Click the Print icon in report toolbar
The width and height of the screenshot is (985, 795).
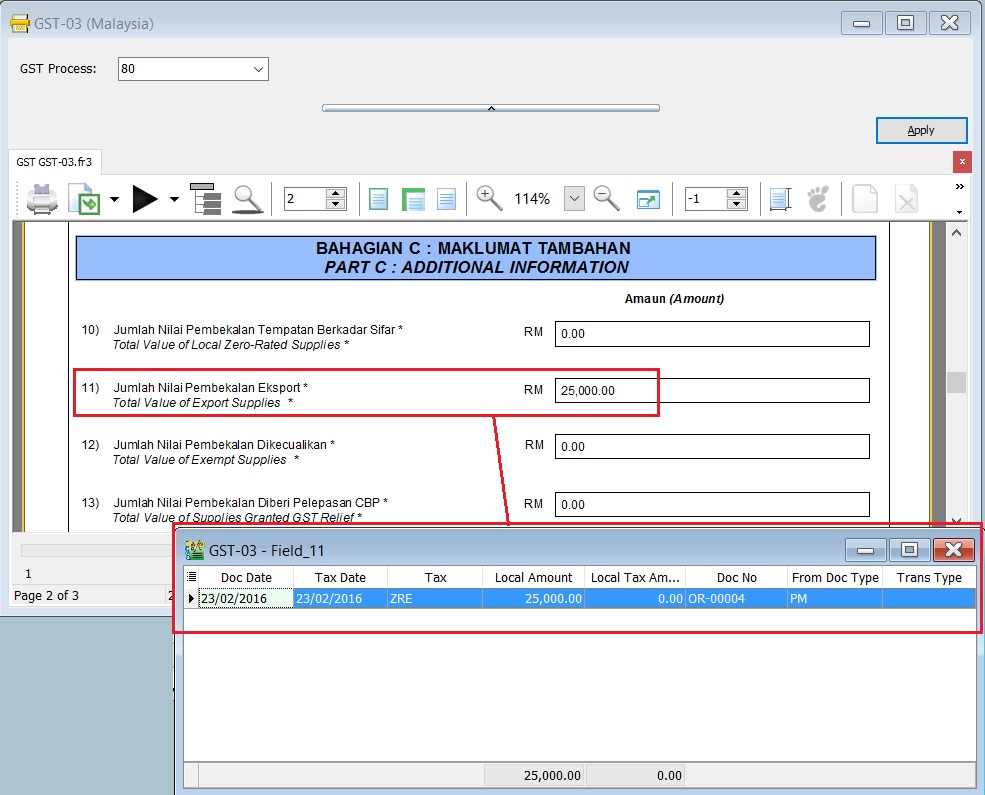pos(42,199)
